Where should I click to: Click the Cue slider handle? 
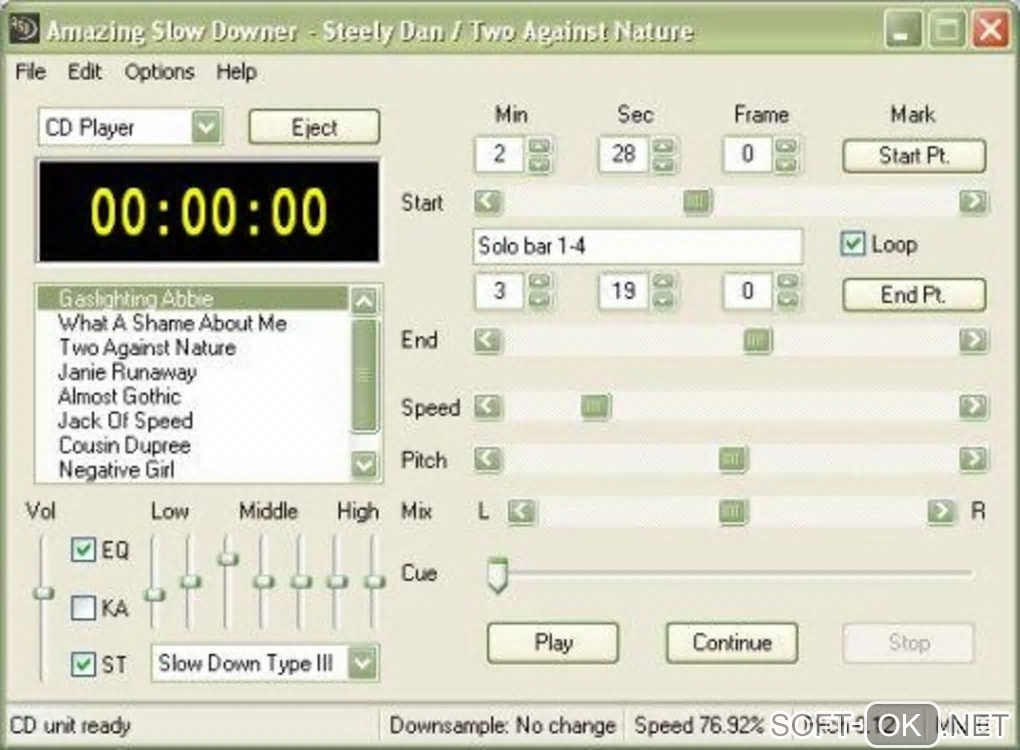pyautogui.click(x=498, y=575)
